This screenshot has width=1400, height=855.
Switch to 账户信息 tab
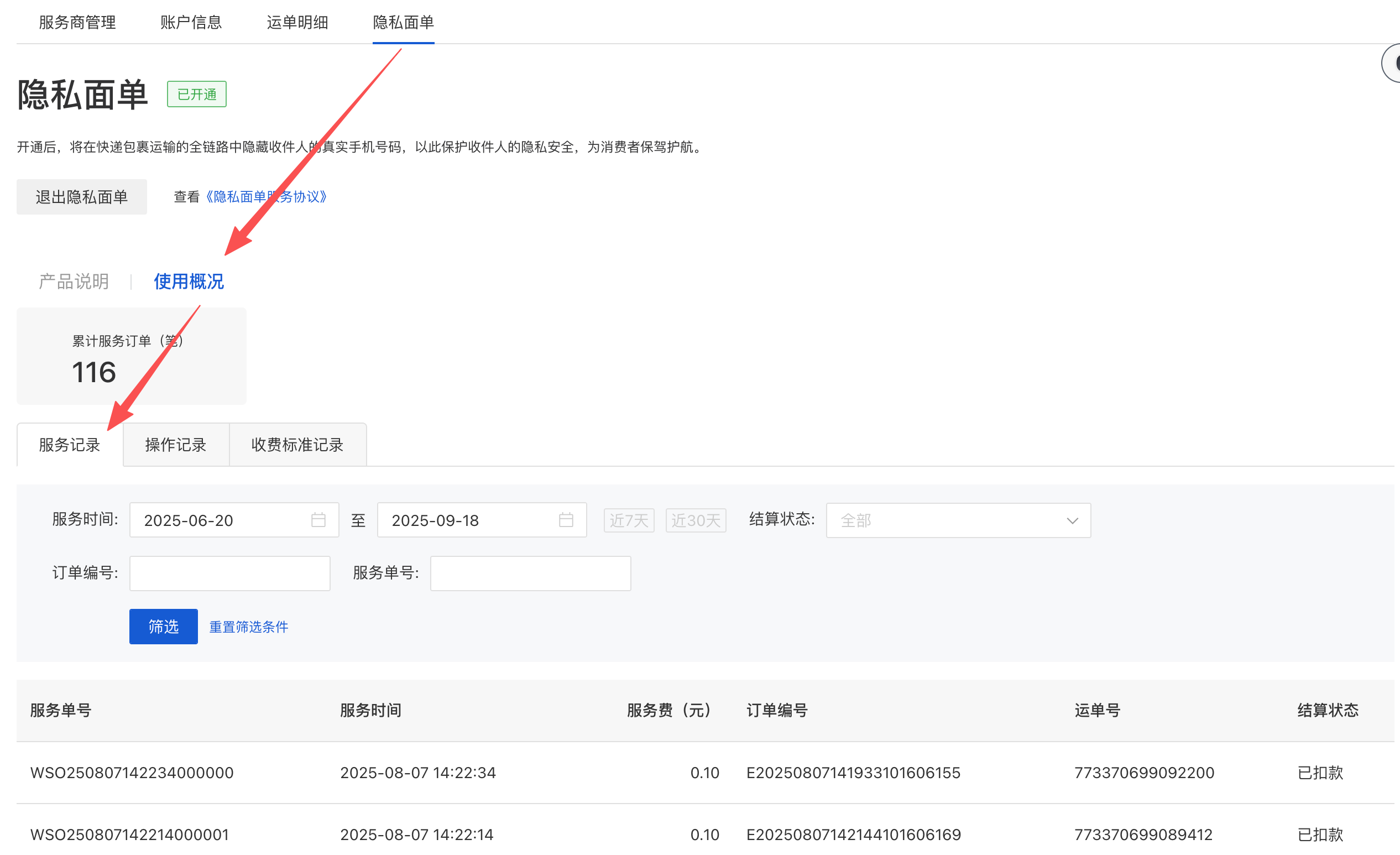pos(191,23)
